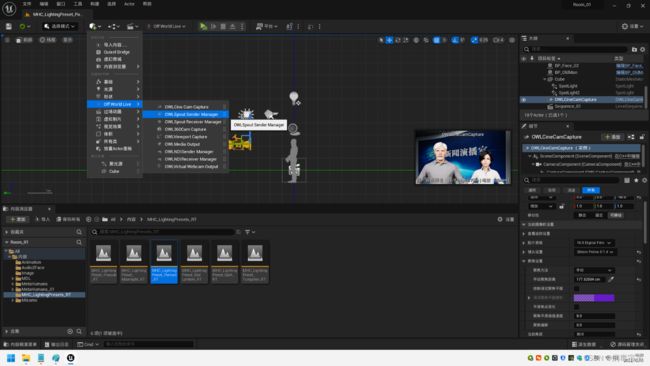This screenshot has height=366, width=650.
Task: Click the Stop simulation square icon
Action: pyautogui.click(x=223, y=26)
